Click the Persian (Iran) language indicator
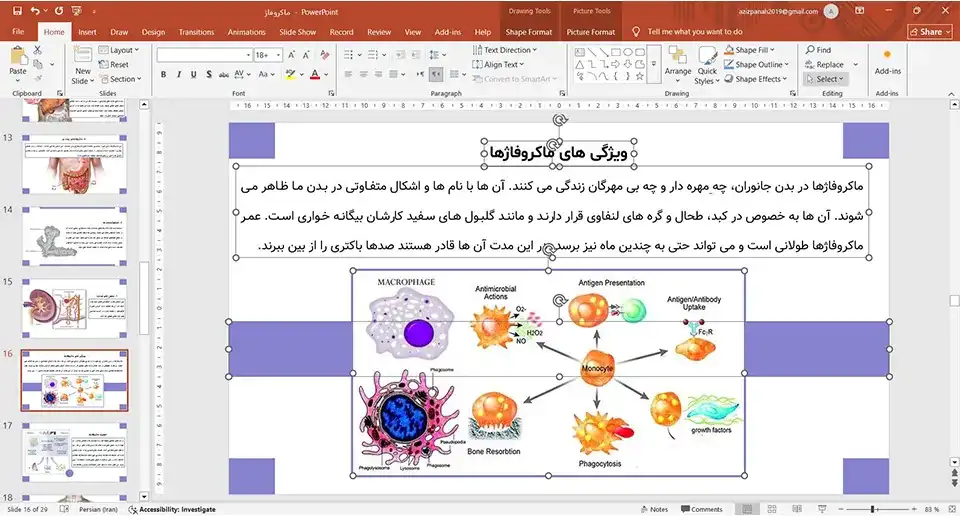960x516 pixels. tap(98, 509)
